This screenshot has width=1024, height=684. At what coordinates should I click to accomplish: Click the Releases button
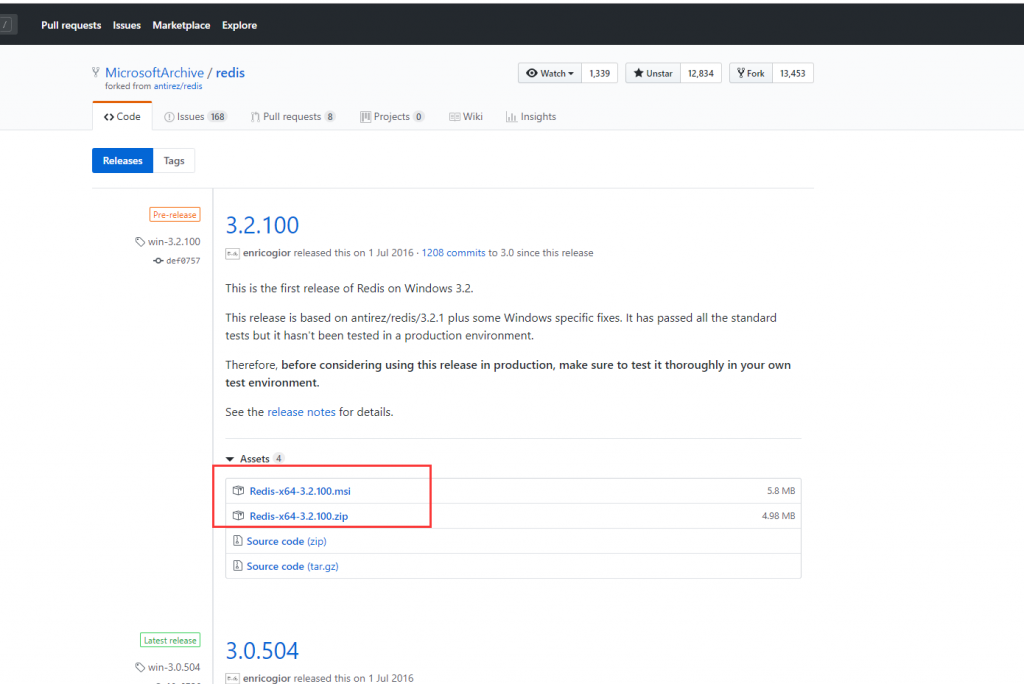click(122, 161)
